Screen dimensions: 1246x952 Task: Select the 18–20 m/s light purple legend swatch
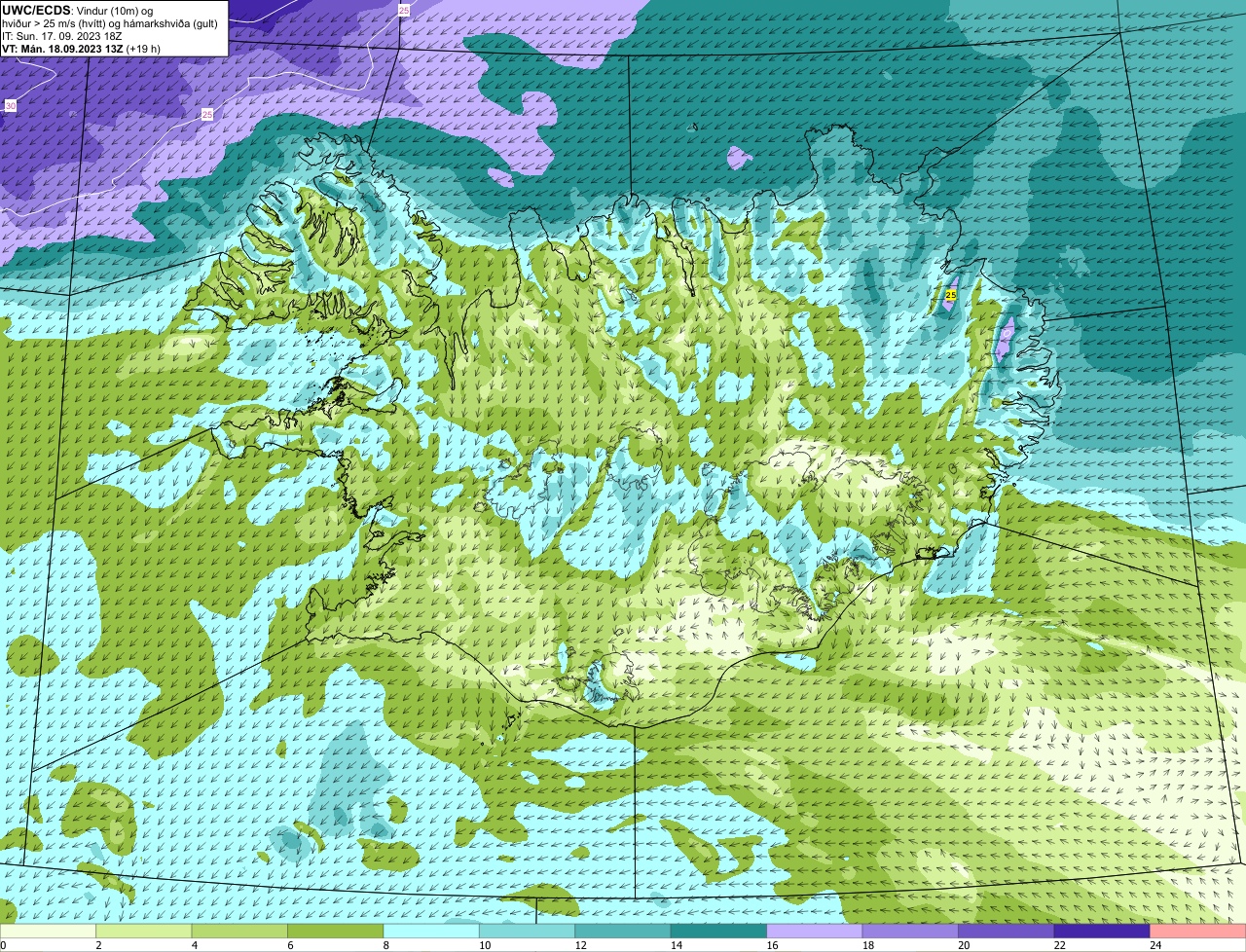coord(911,932)
